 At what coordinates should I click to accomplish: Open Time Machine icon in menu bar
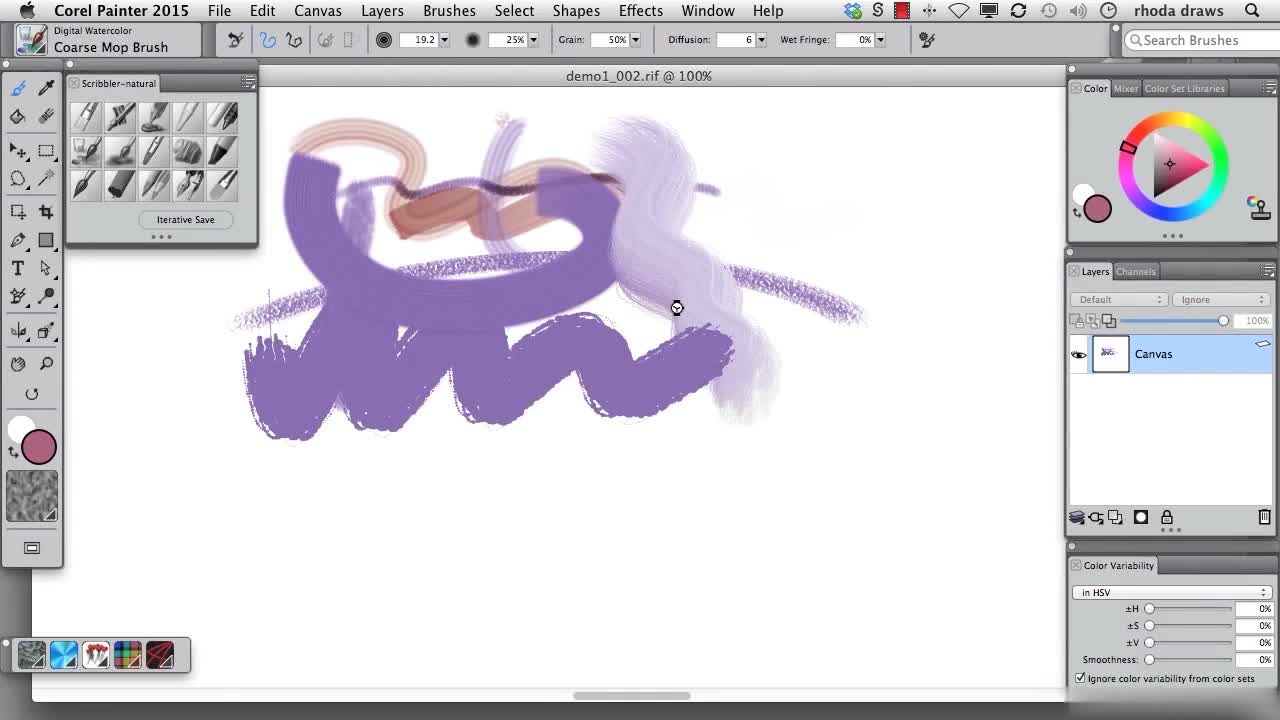[x=1048, y=11]
